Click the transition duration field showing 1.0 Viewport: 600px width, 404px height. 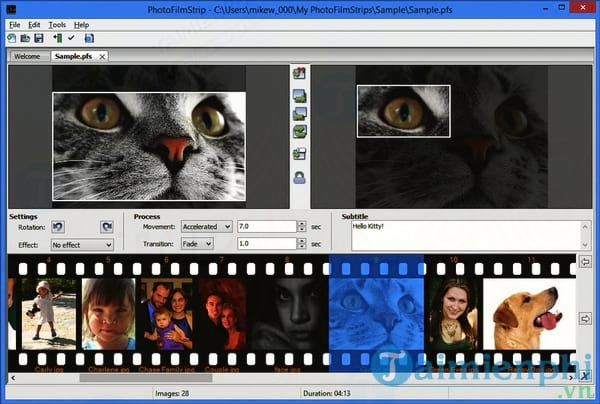pos(267,244)
